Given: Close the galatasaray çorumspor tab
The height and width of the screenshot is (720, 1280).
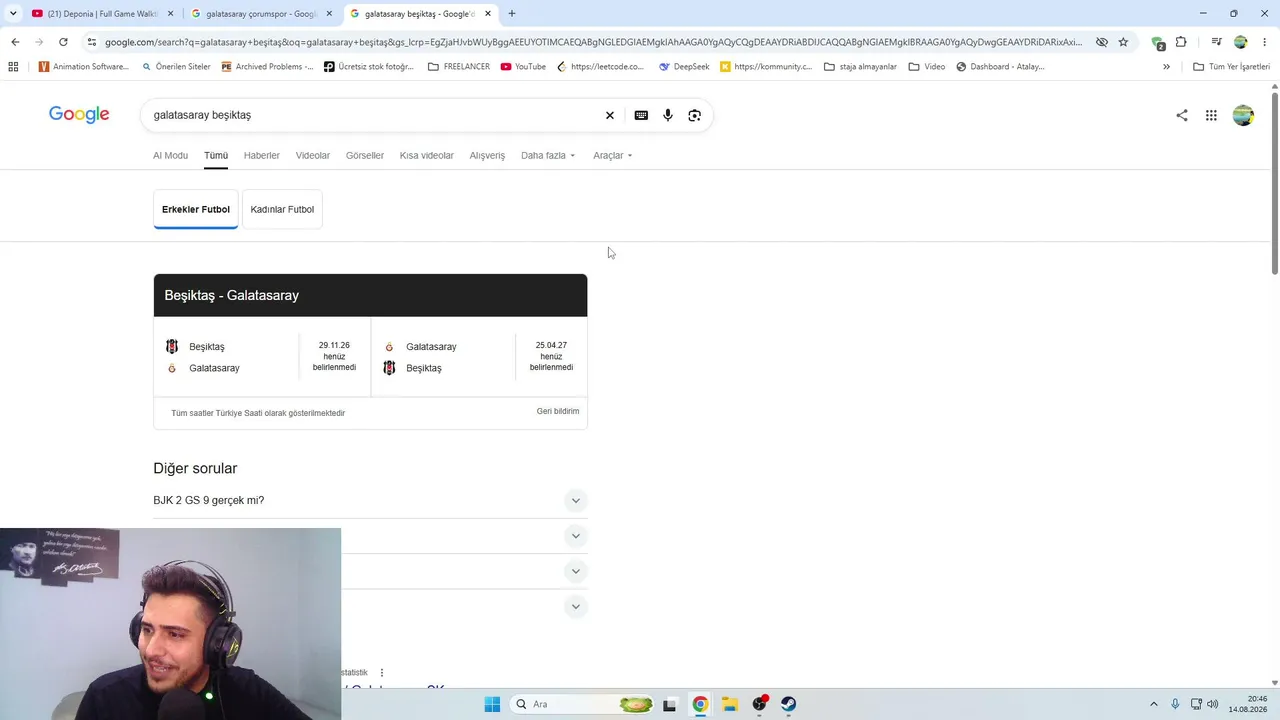Looking at the screenshot, I should [329, 14].
